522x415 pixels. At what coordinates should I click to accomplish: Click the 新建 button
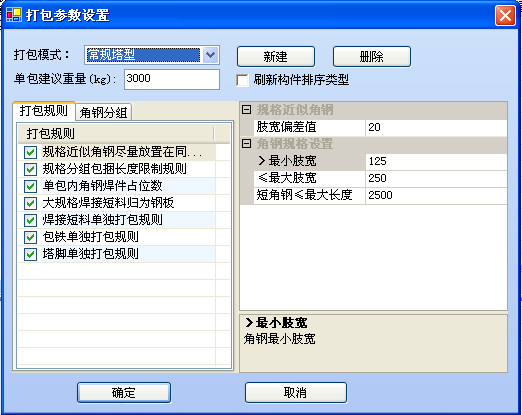click(276, 56)
